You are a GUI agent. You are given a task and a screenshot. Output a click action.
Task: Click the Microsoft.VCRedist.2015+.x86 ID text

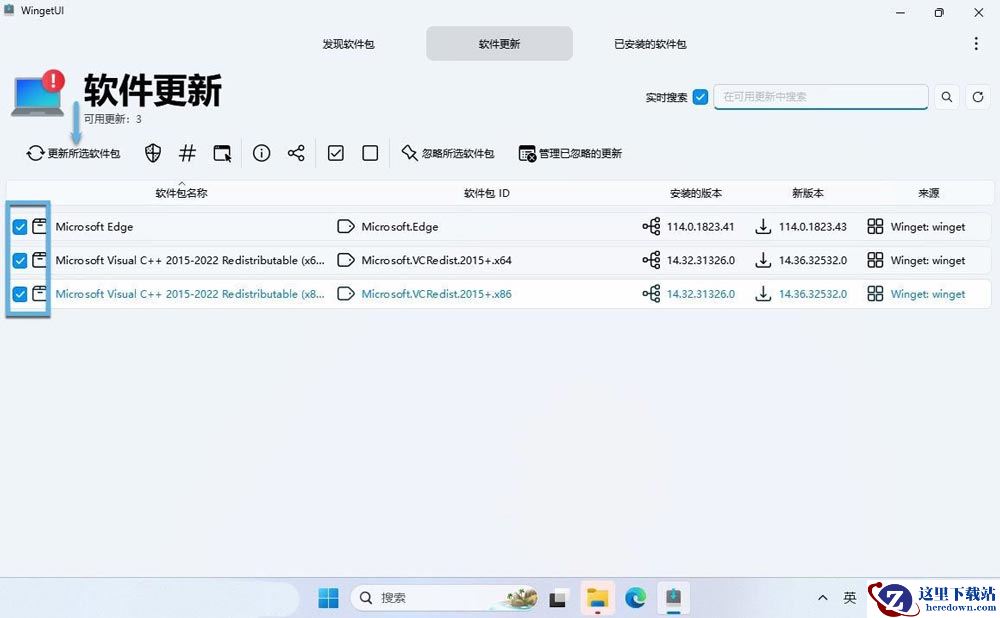[436, 294]
